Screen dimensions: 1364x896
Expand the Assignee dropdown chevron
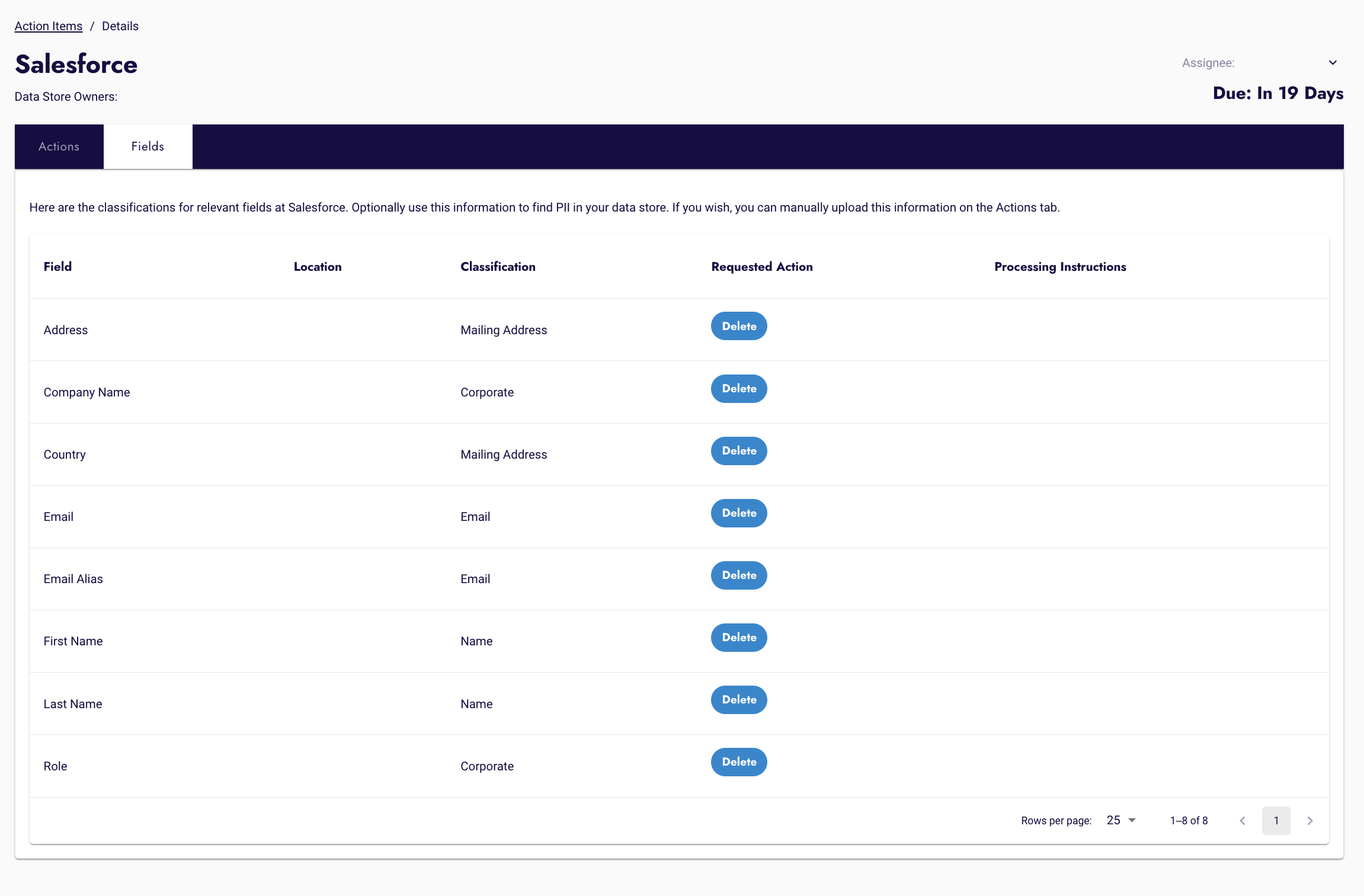(x=1333, y=63)
